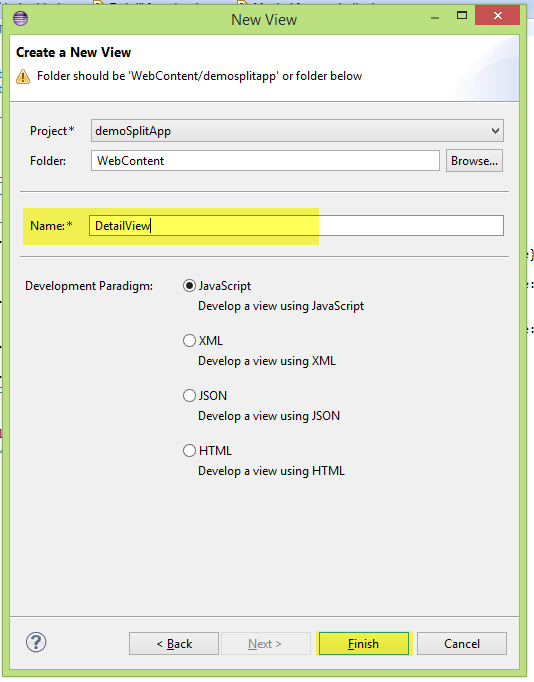The height and width of the screenshot is (682, 534).
Task: Select the XML radio button
Action: pos(189,341)
